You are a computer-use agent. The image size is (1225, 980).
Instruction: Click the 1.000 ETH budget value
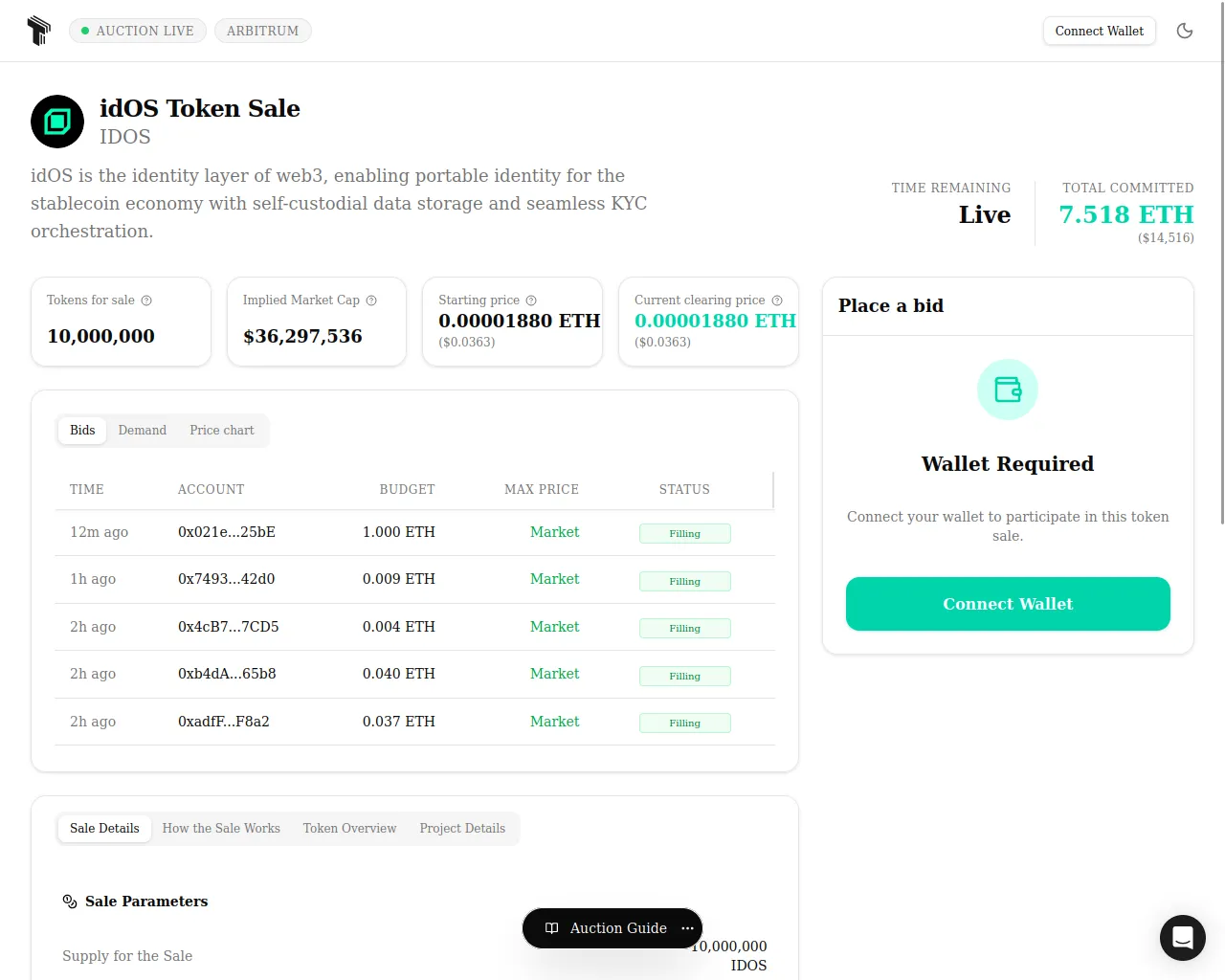pos(399,532)
